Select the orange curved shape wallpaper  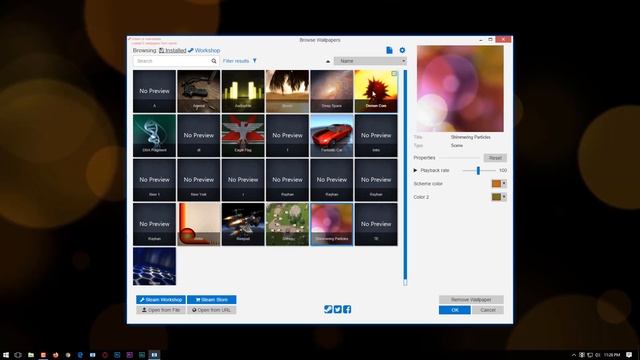(198, 224)
